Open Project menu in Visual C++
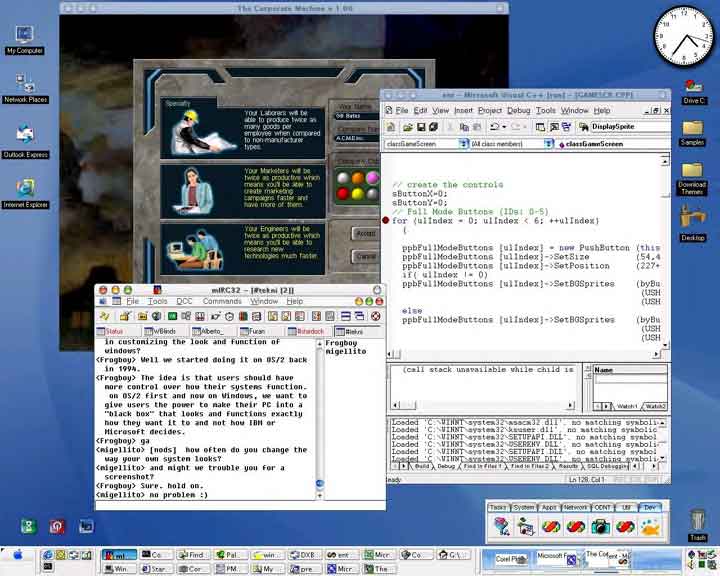 pos(489,110)
